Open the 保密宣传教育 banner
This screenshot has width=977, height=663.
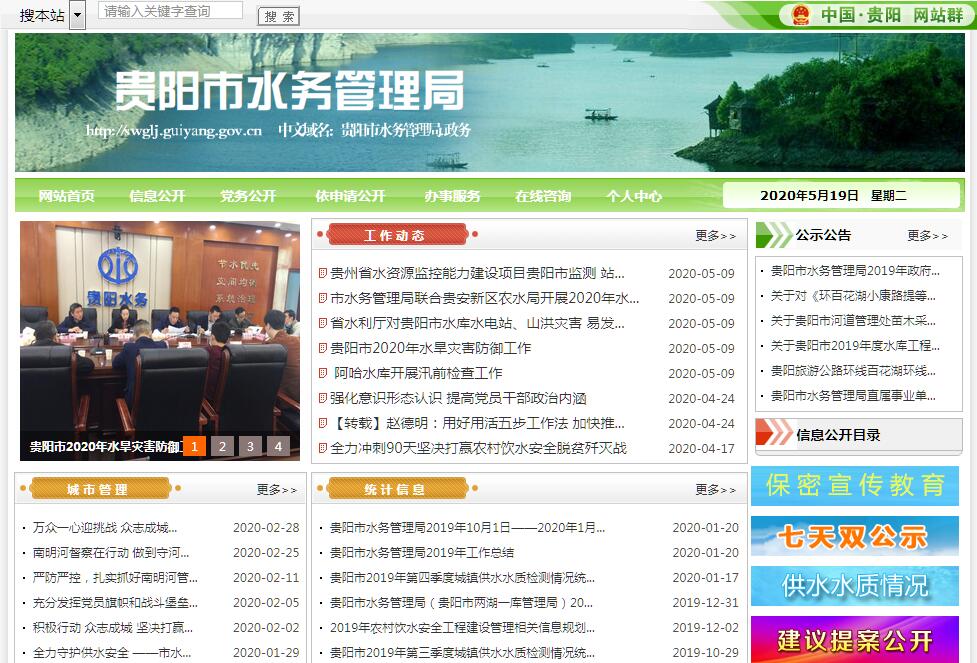(855, 486)
